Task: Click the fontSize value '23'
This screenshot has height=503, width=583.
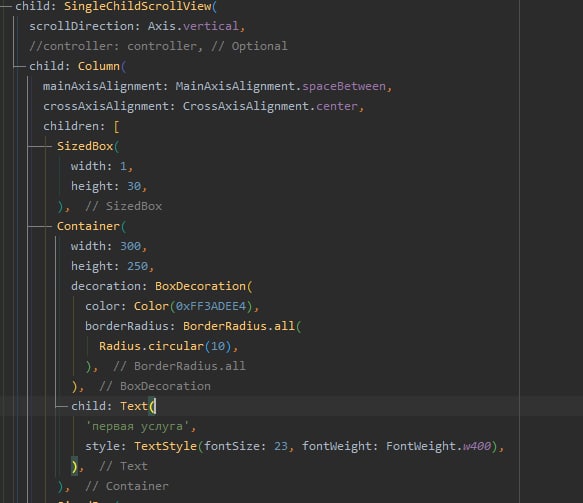Action: pos(281,446)
